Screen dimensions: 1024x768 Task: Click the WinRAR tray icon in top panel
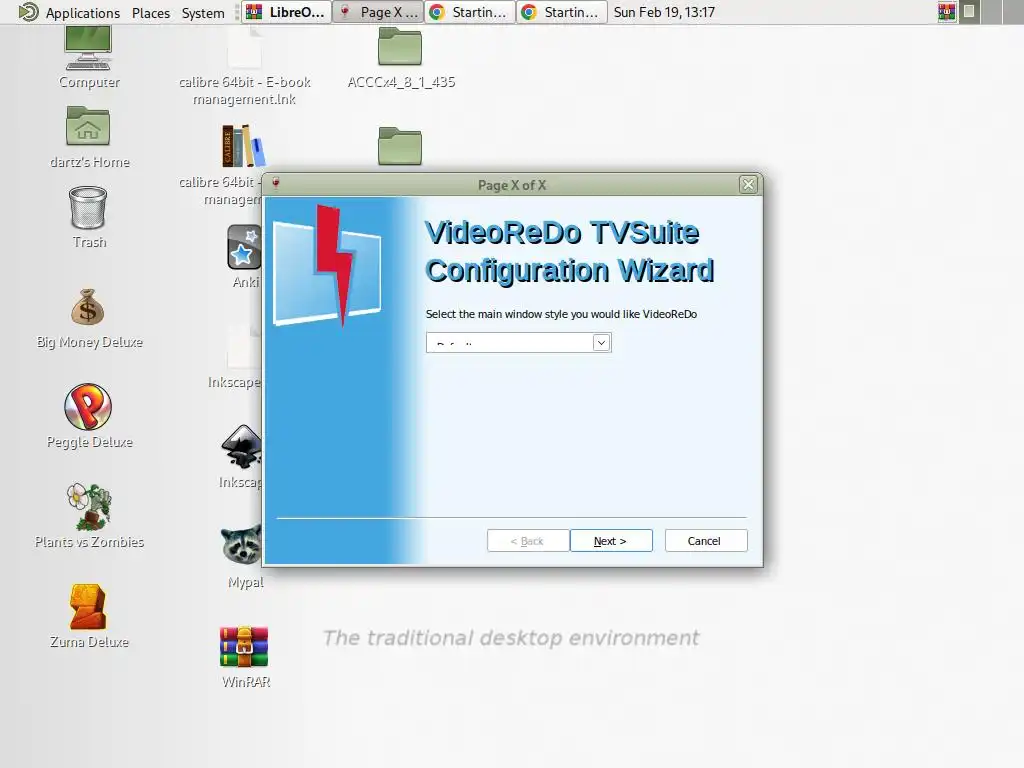947,12
